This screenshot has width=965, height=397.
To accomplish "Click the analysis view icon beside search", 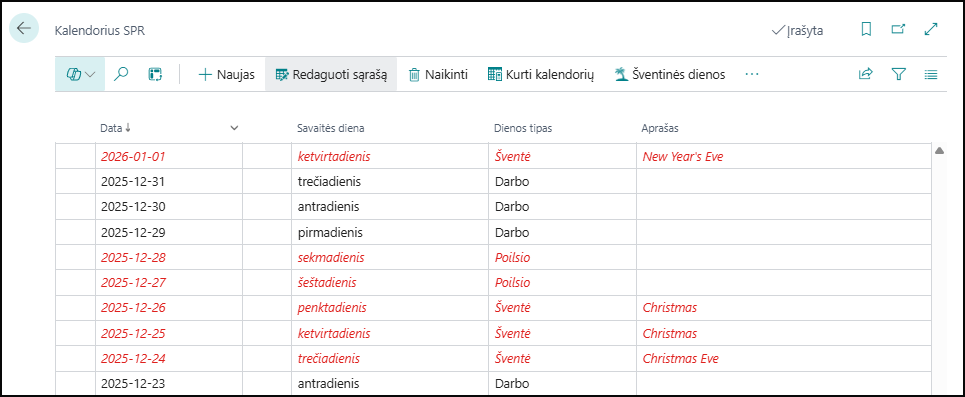I will pyautogui.click(x=154, y=74).
